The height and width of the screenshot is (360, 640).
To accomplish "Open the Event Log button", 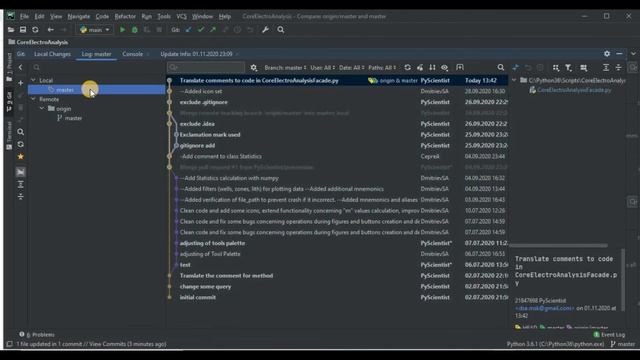I will [x=609, y=335].
